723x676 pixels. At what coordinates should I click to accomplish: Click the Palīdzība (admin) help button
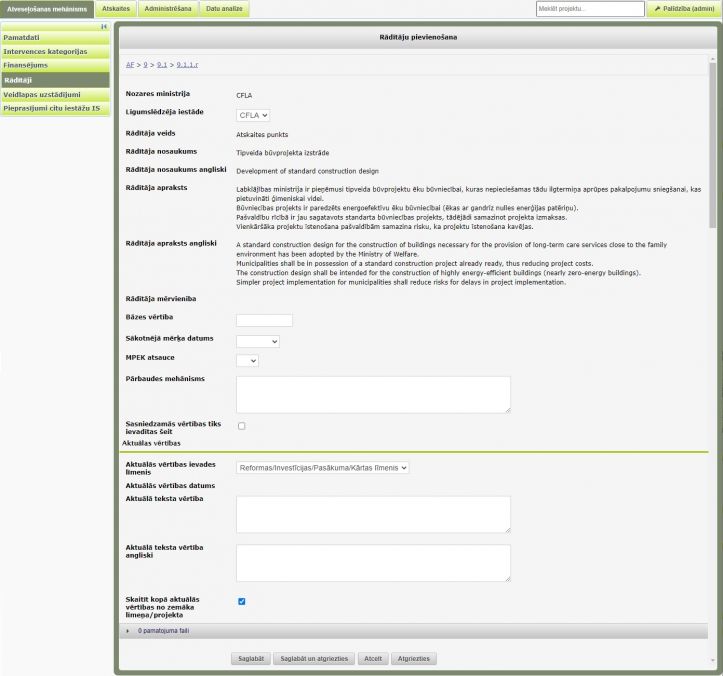684,9
